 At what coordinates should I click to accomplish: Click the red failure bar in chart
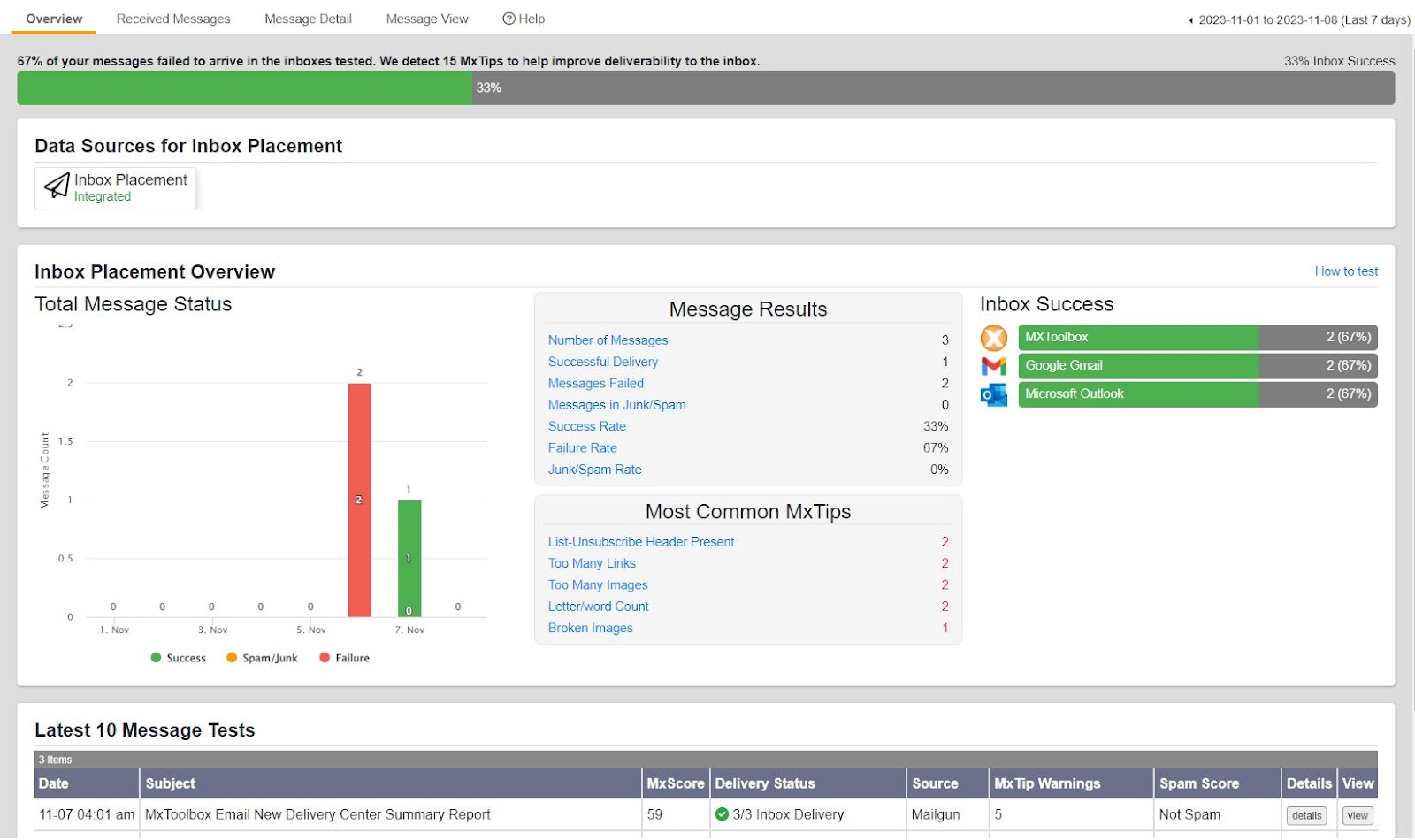pyautogui.click(x=359, y=500)
